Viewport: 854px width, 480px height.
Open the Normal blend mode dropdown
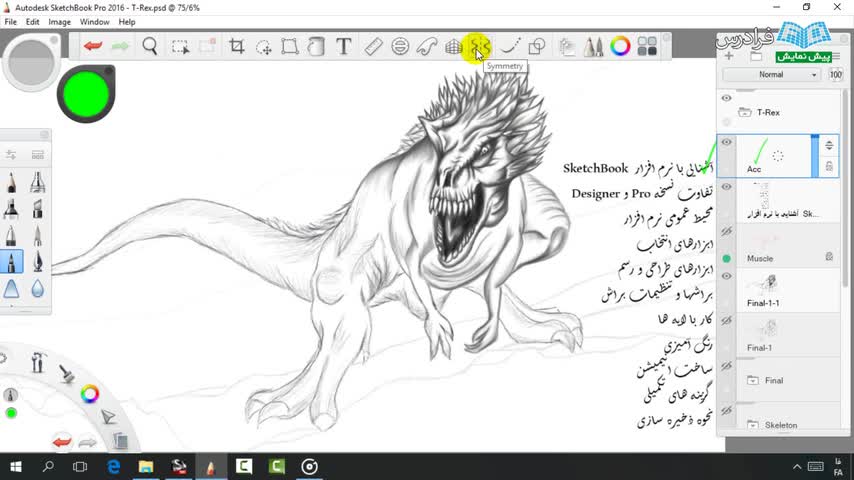[x=772, y=75]
